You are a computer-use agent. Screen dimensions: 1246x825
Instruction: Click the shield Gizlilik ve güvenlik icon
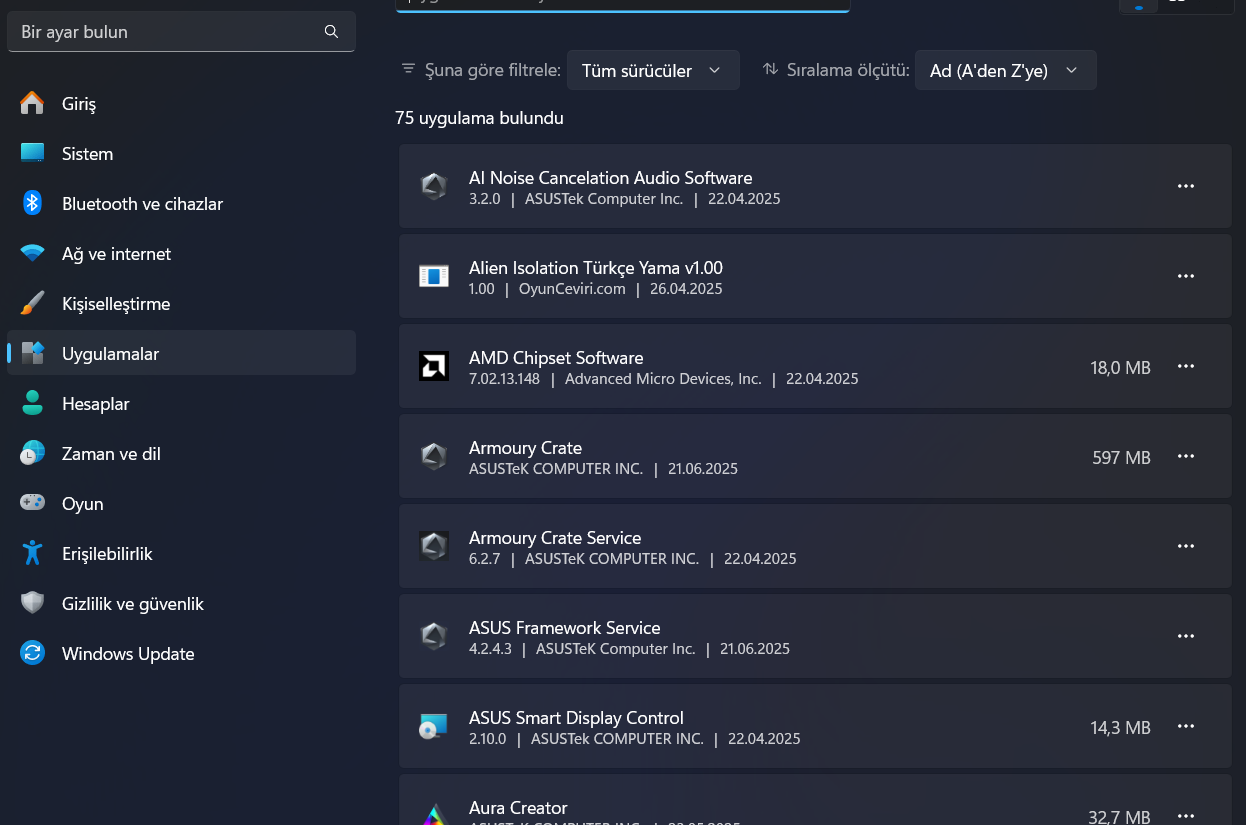(32, 603)
